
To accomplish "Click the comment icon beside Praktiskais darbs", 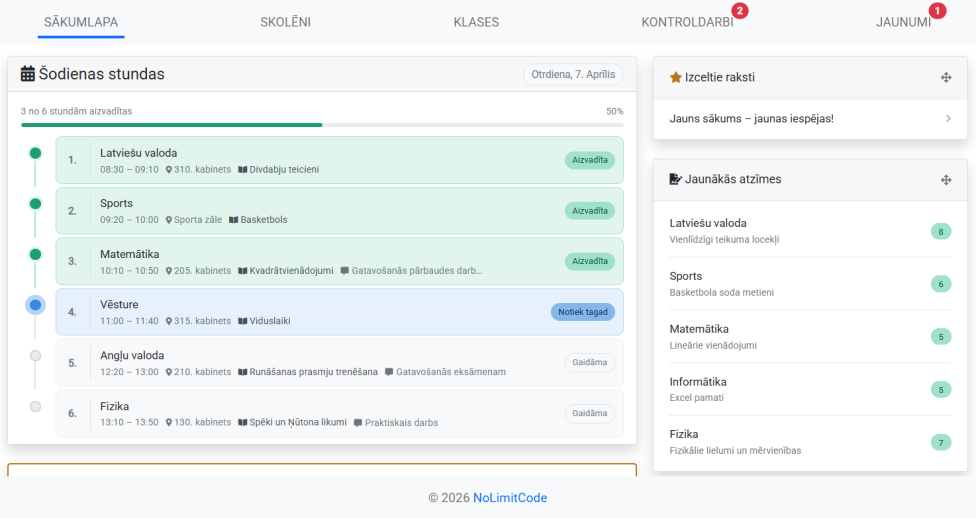I will coord(358,423).
